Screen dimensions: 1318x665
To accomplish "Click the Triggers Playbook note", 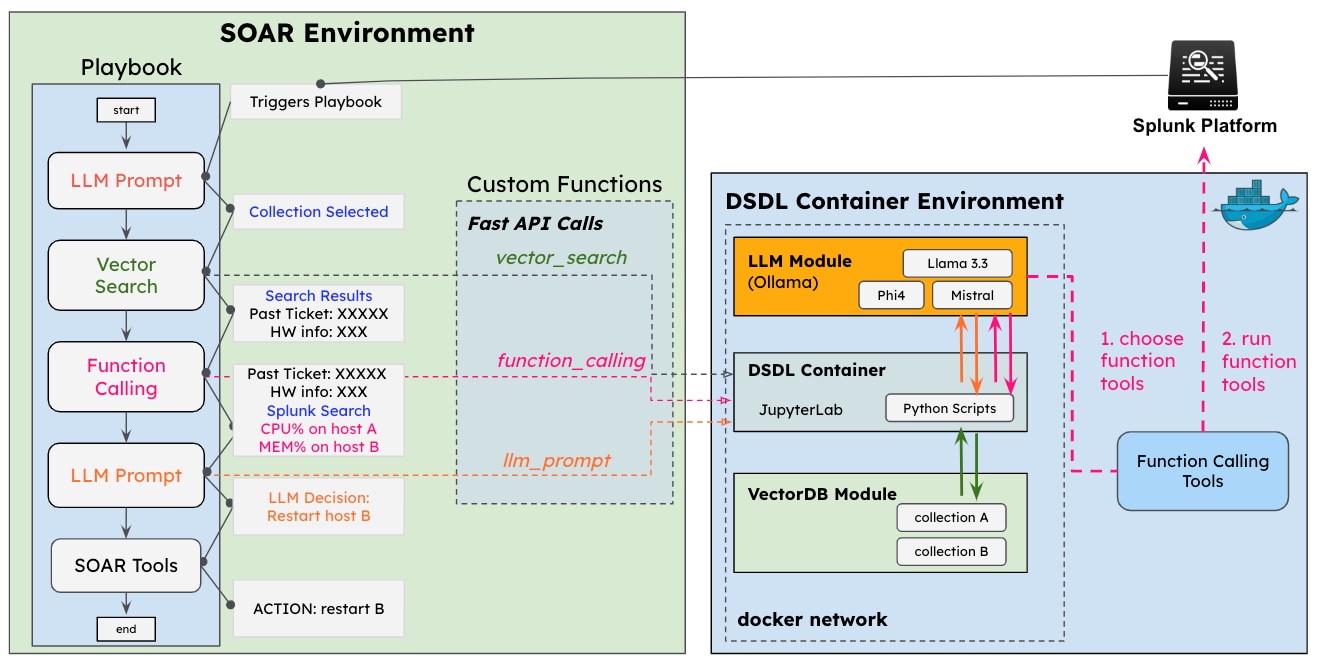I will [x=316, y=101].
